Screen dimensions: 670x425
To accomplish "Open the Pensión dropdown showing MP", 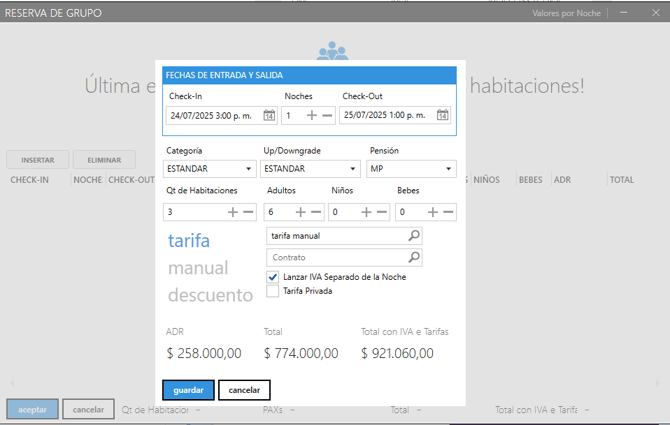I will 449,169.
